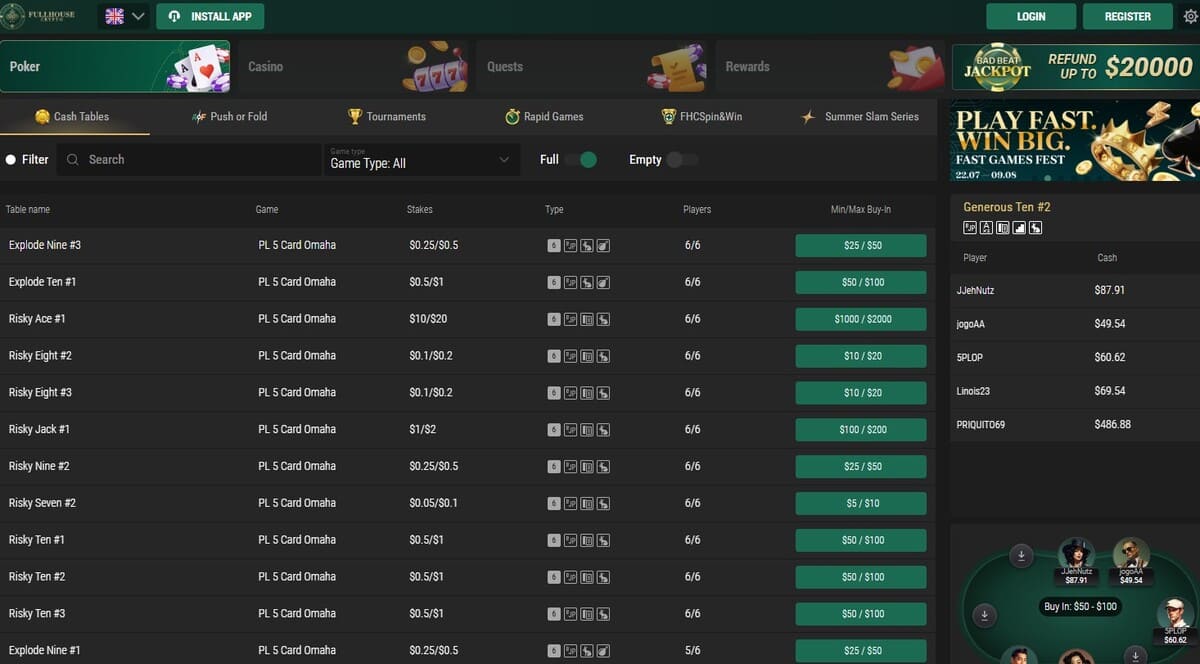Click 6-max icon in Explode Nine #3 row

554,245
